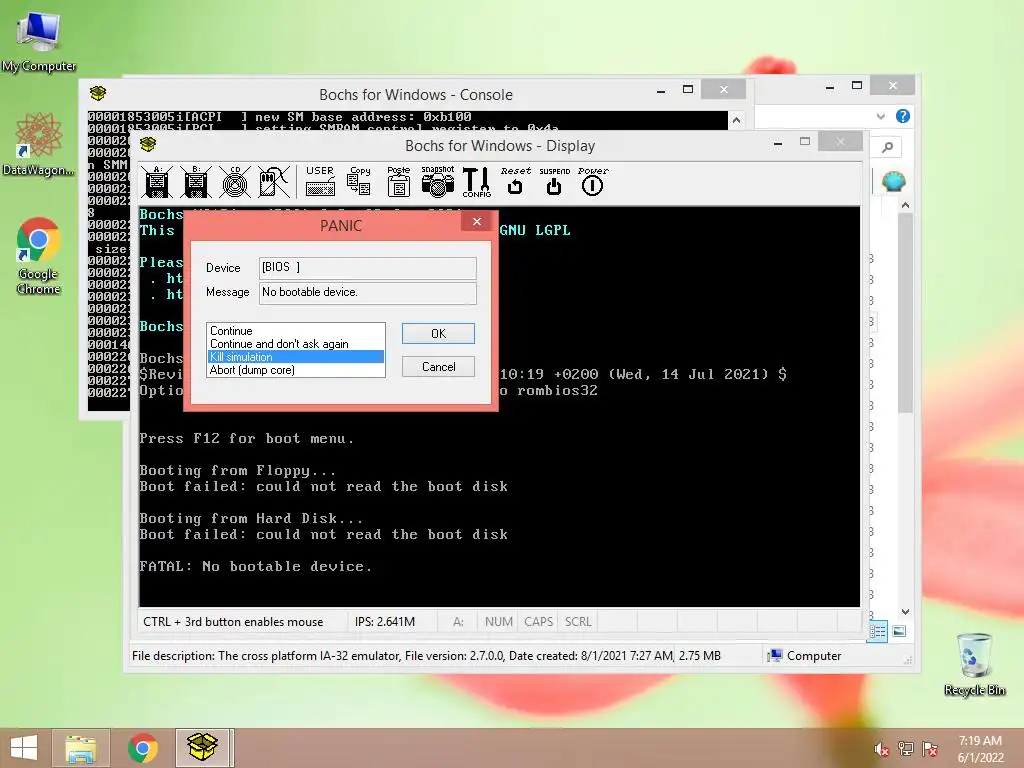
Task: Click the Console window scroll up arrow
Action: point(737,120)
